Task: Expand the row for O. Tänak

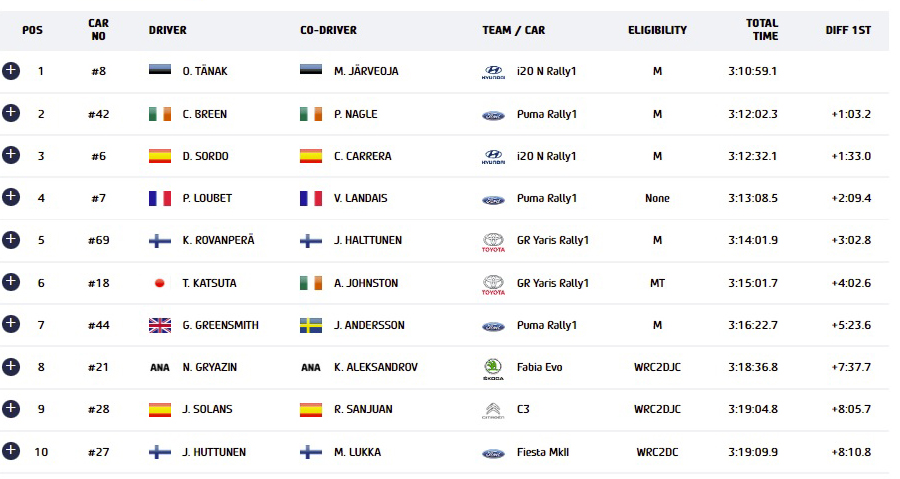Action: (11, 71)
